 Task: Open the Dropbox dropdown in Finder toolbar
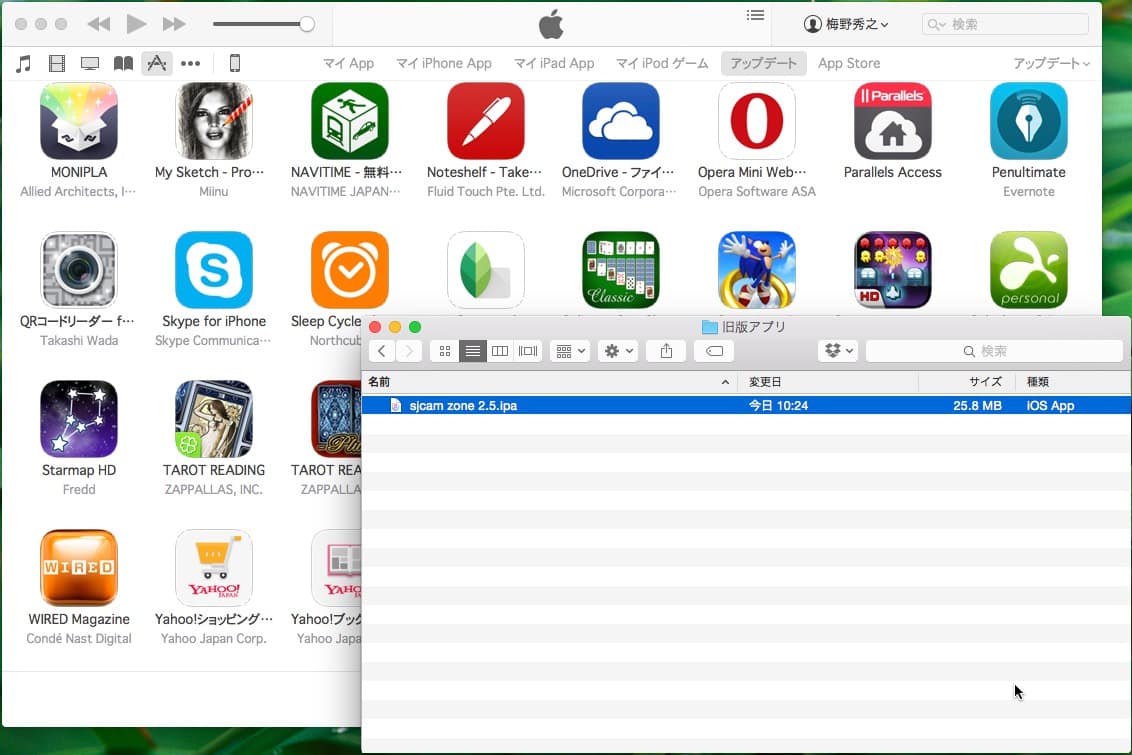click(838, 351)
